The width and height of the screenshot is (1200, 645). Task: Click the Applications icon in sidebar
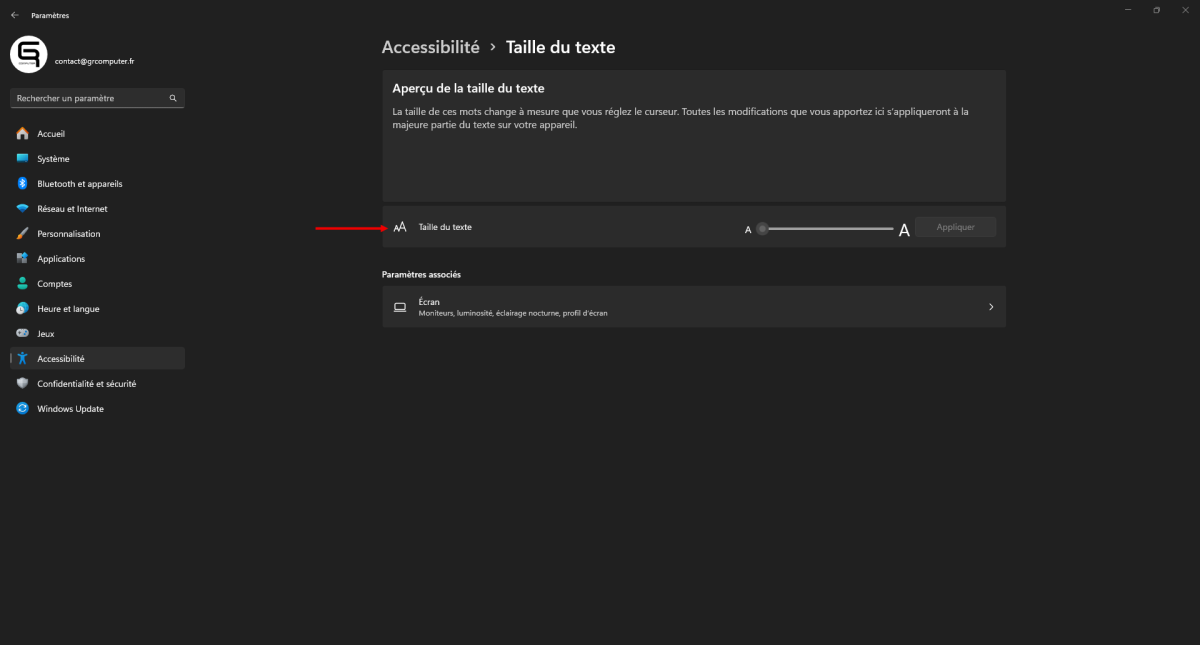pos(22,259)
